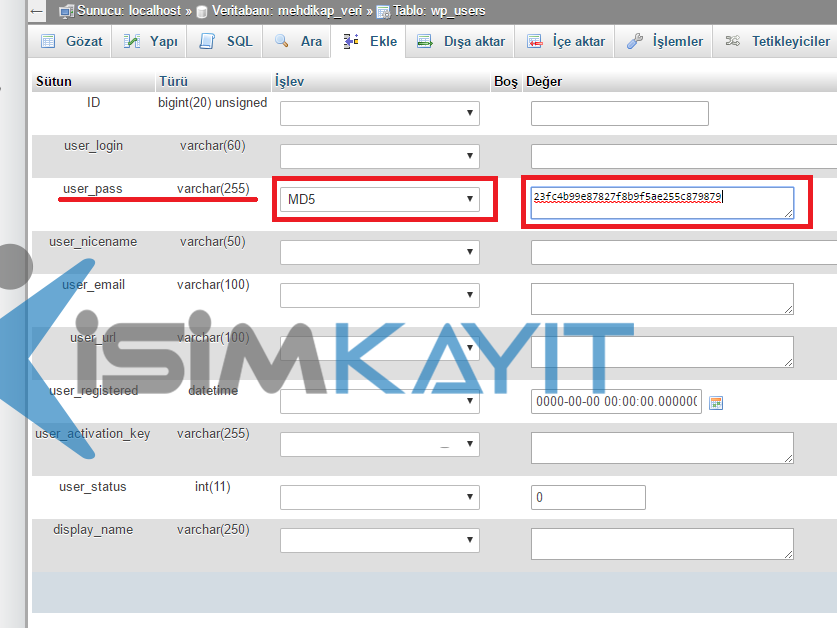This screenshot has height=628, width=837.
Task: Click the İşlev column header
Action: pos(289,81)
